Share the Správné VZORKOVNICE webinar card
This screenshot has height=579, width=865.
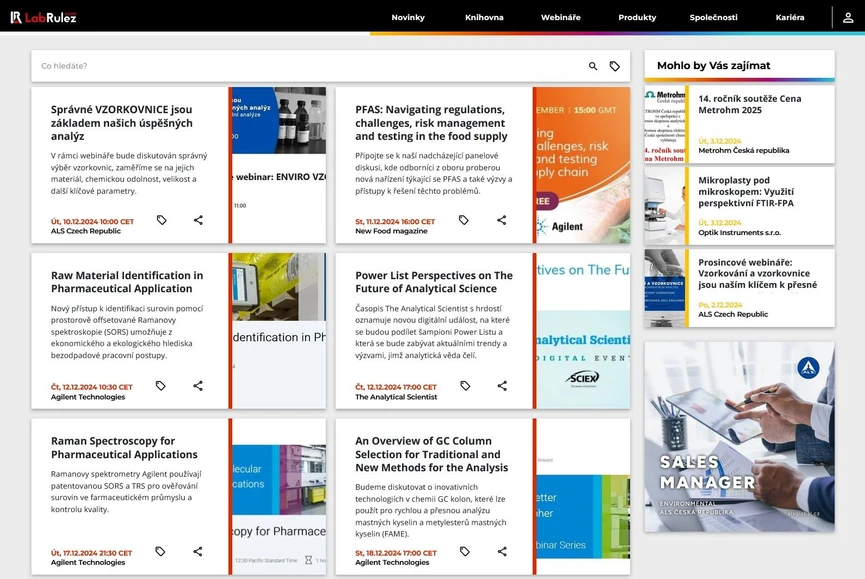198,220
